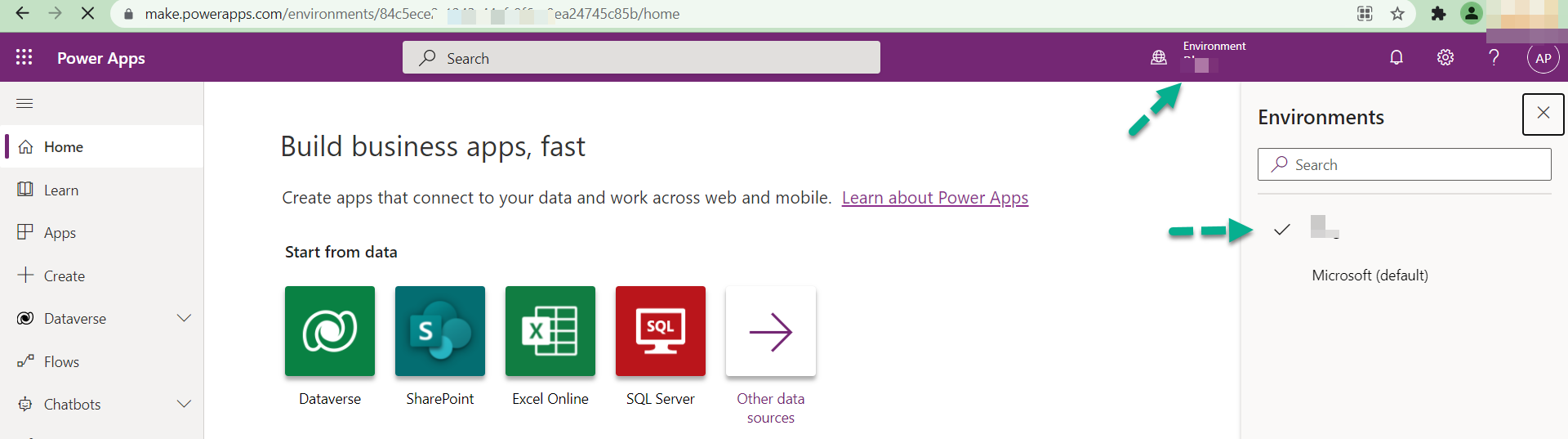Image resolution: width=1568 pixels, height=439 pixels.
Task: Go forward in the browser
Action: click(x=55, y=13)
